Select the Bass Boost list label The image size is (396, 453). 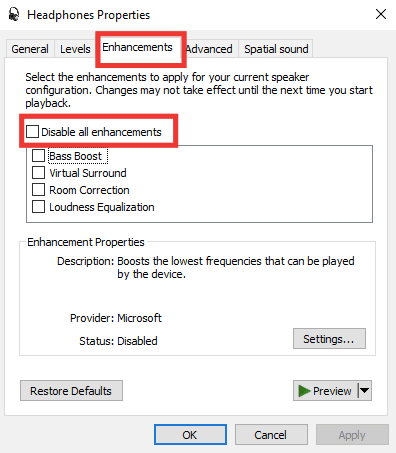(x=76, y=156)
